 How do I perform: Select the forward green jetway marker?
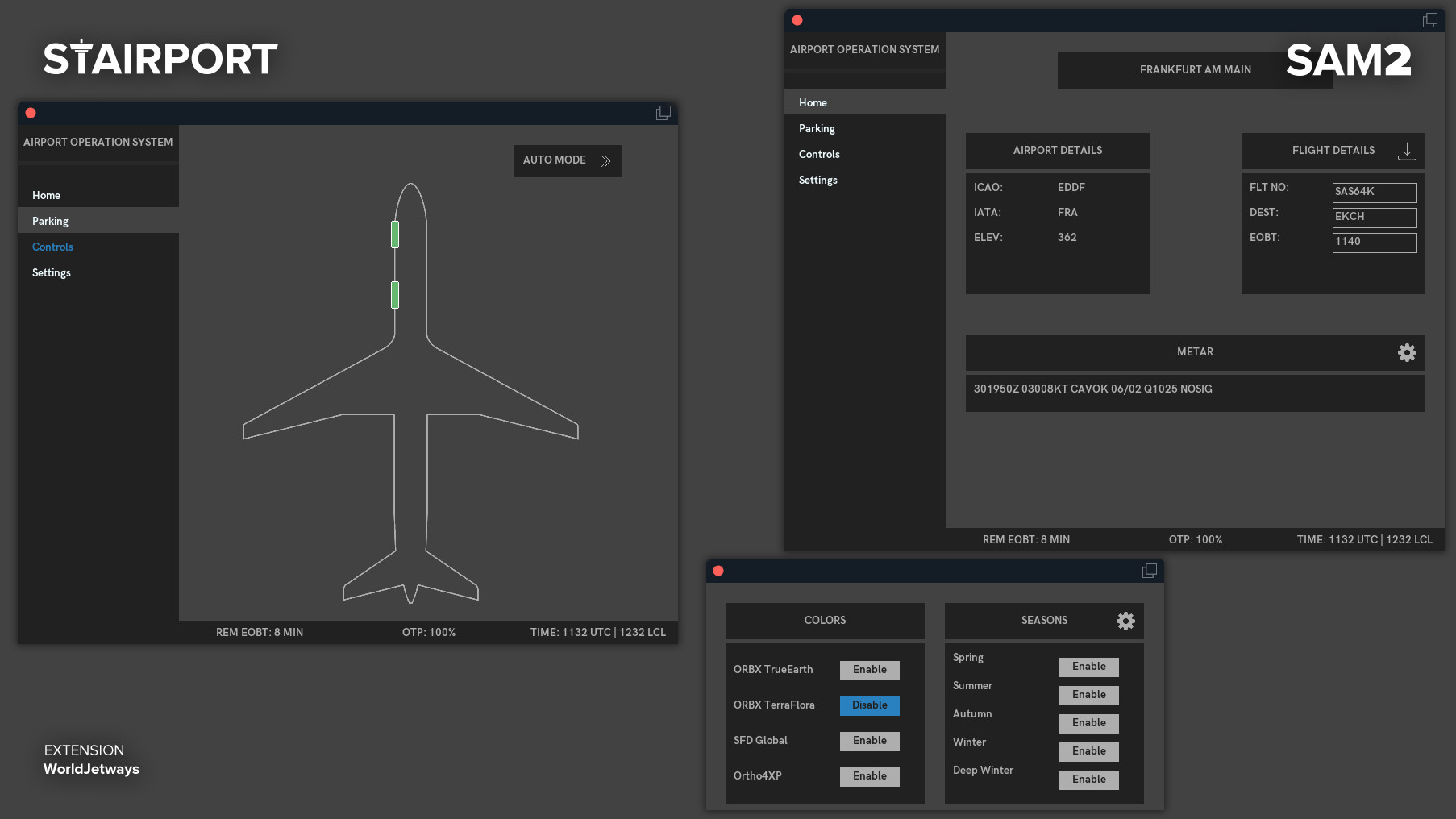pos(395,236)
